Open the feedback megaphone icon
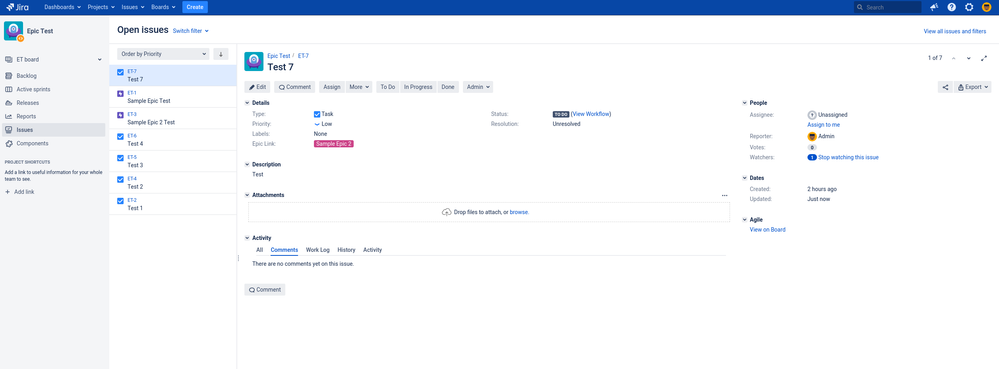Screen dimensions: 999x369 (x=934, y=7)
